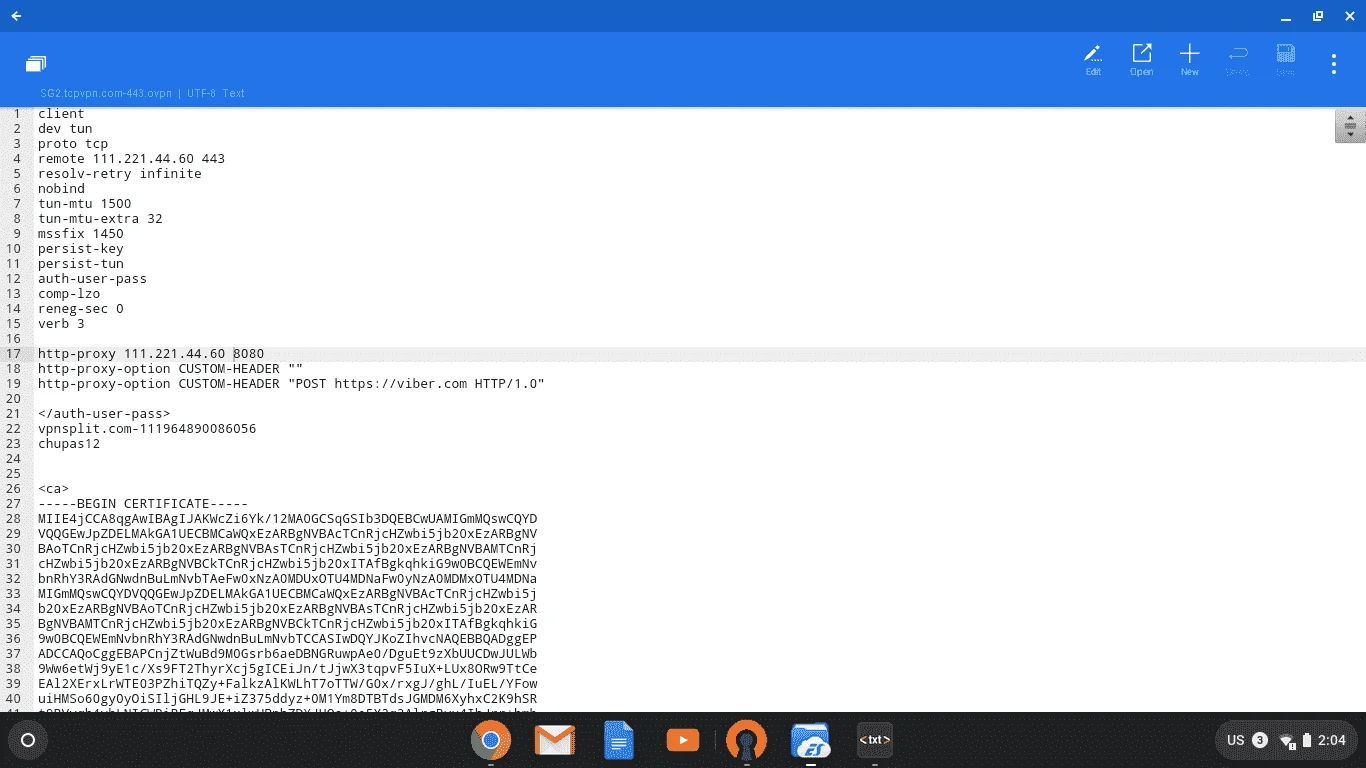Click the Open file icon
Screen dimensions: 1366x768
[x=1141, y=59]
